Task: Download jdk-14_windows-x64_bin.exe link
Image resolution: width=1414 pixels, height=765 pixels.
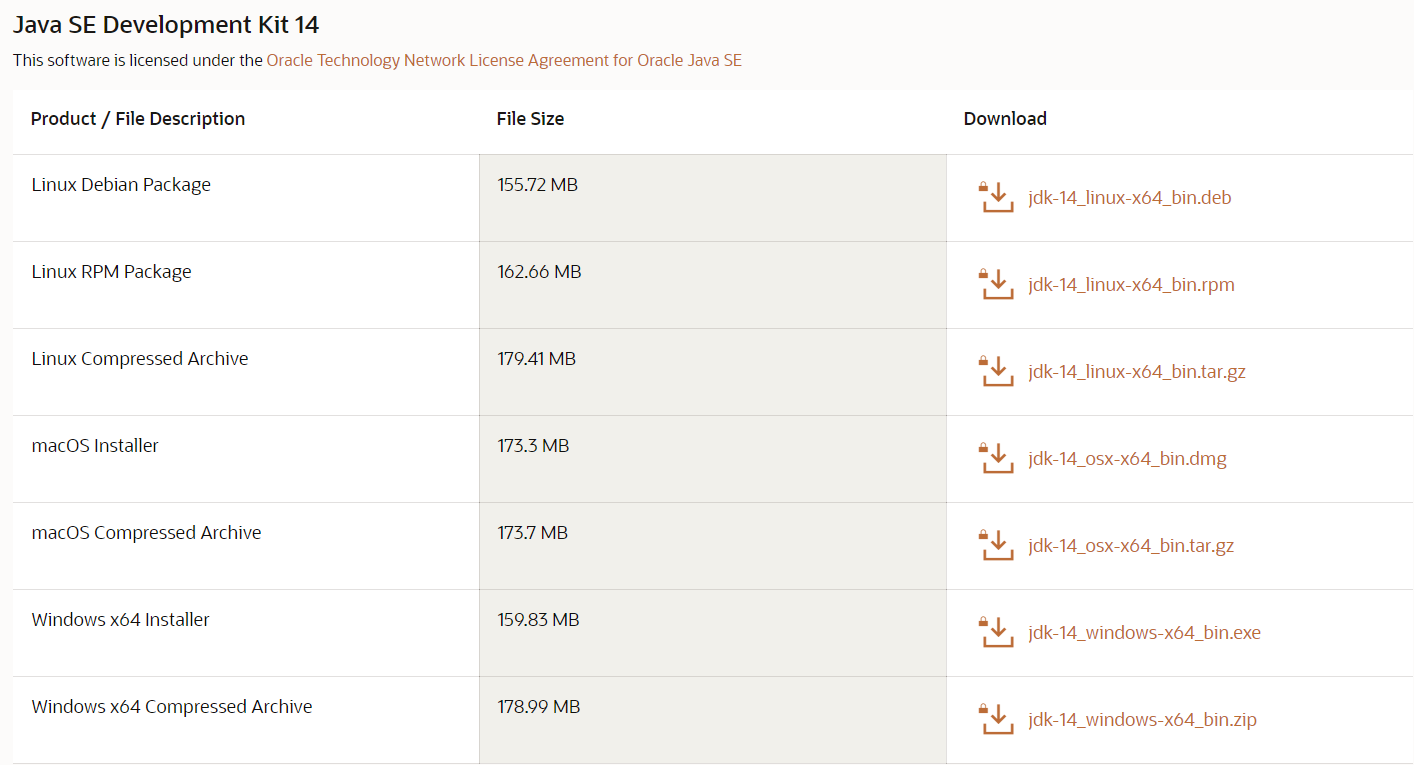Action: 1144,633
